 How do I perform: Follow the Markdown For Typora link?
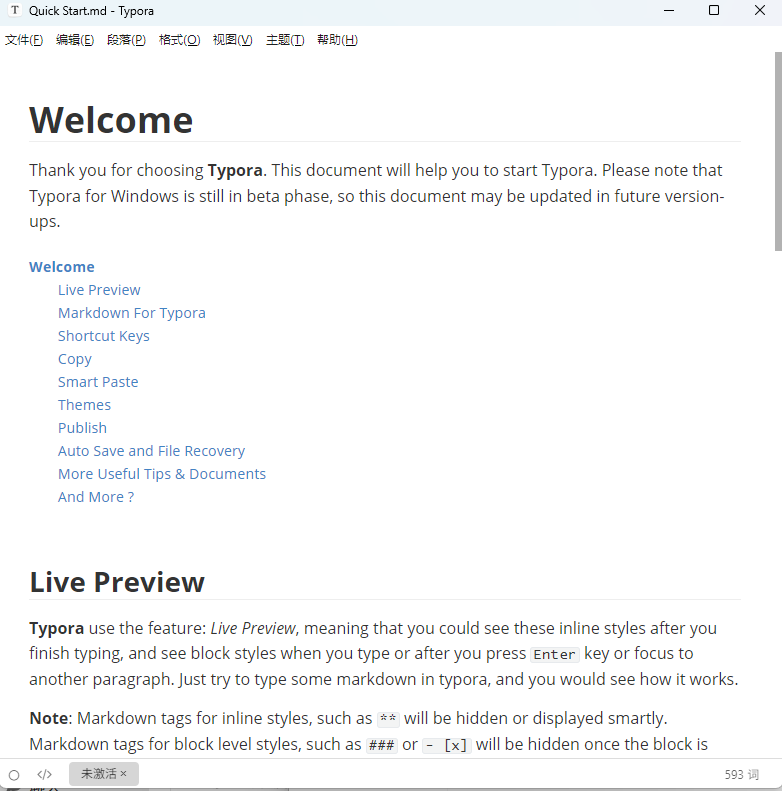[132, 313]
